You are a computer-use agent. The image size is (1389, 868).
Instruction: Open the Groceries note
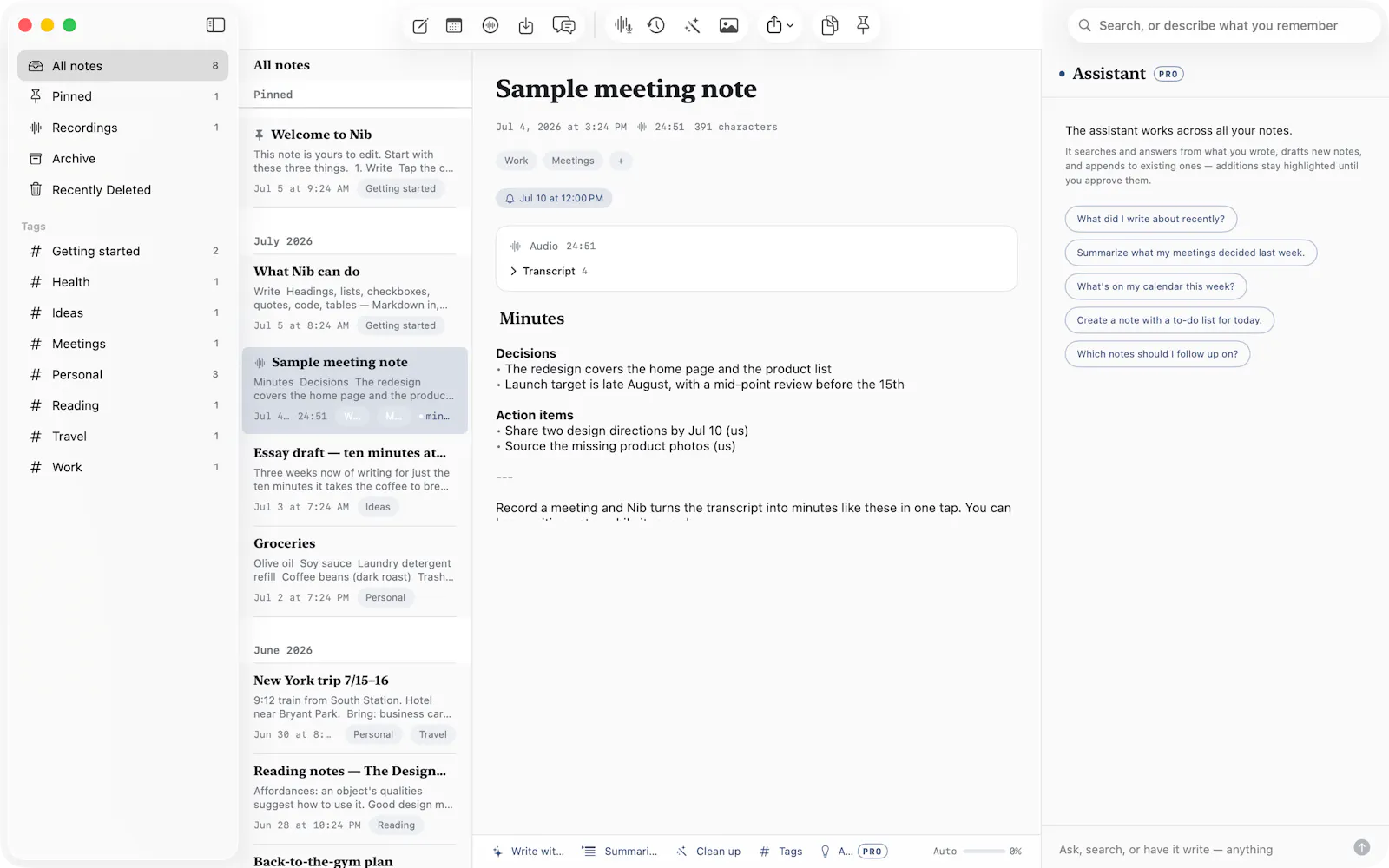pyautogui.click(x=354, y=570)
